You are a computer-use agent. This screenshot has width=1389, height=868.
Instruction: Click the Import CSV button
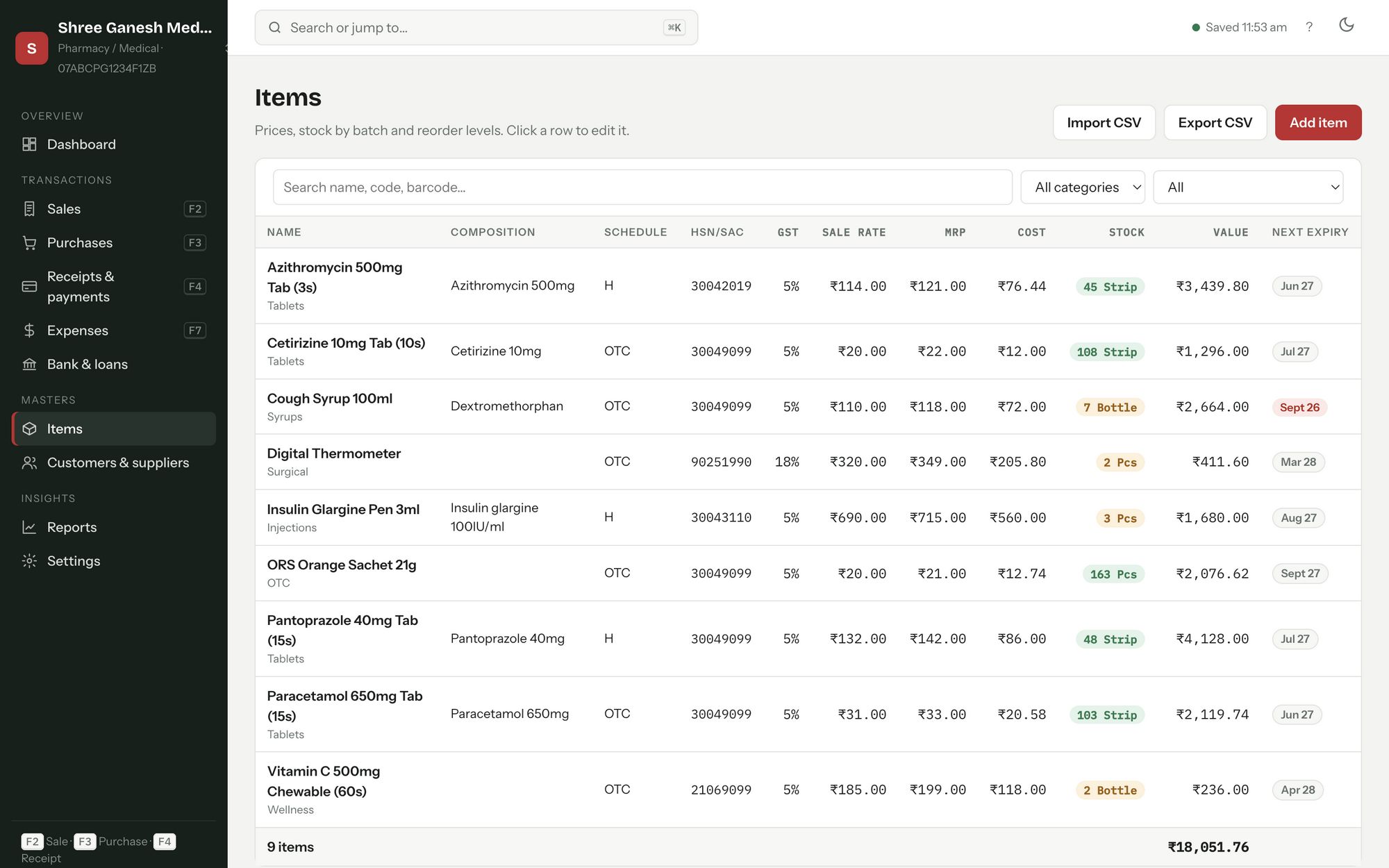click(x=1104, y=123)
